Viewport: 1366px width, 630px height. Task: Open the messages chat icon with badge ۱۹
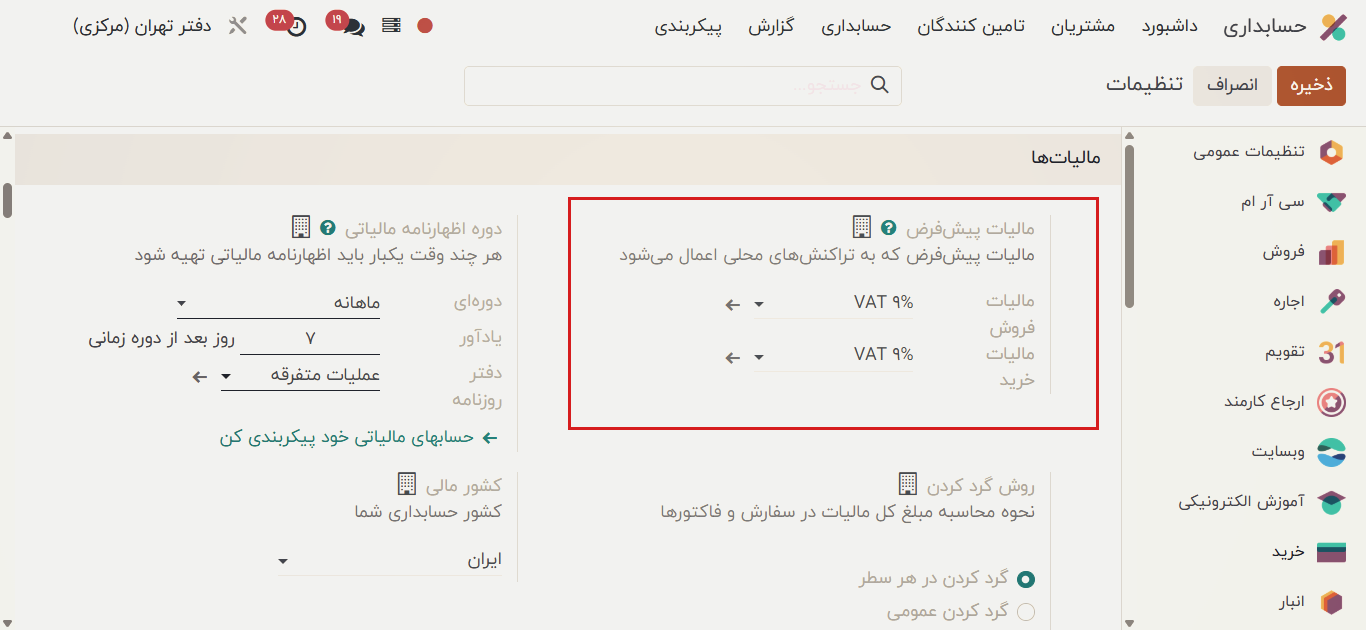[352, 27]
